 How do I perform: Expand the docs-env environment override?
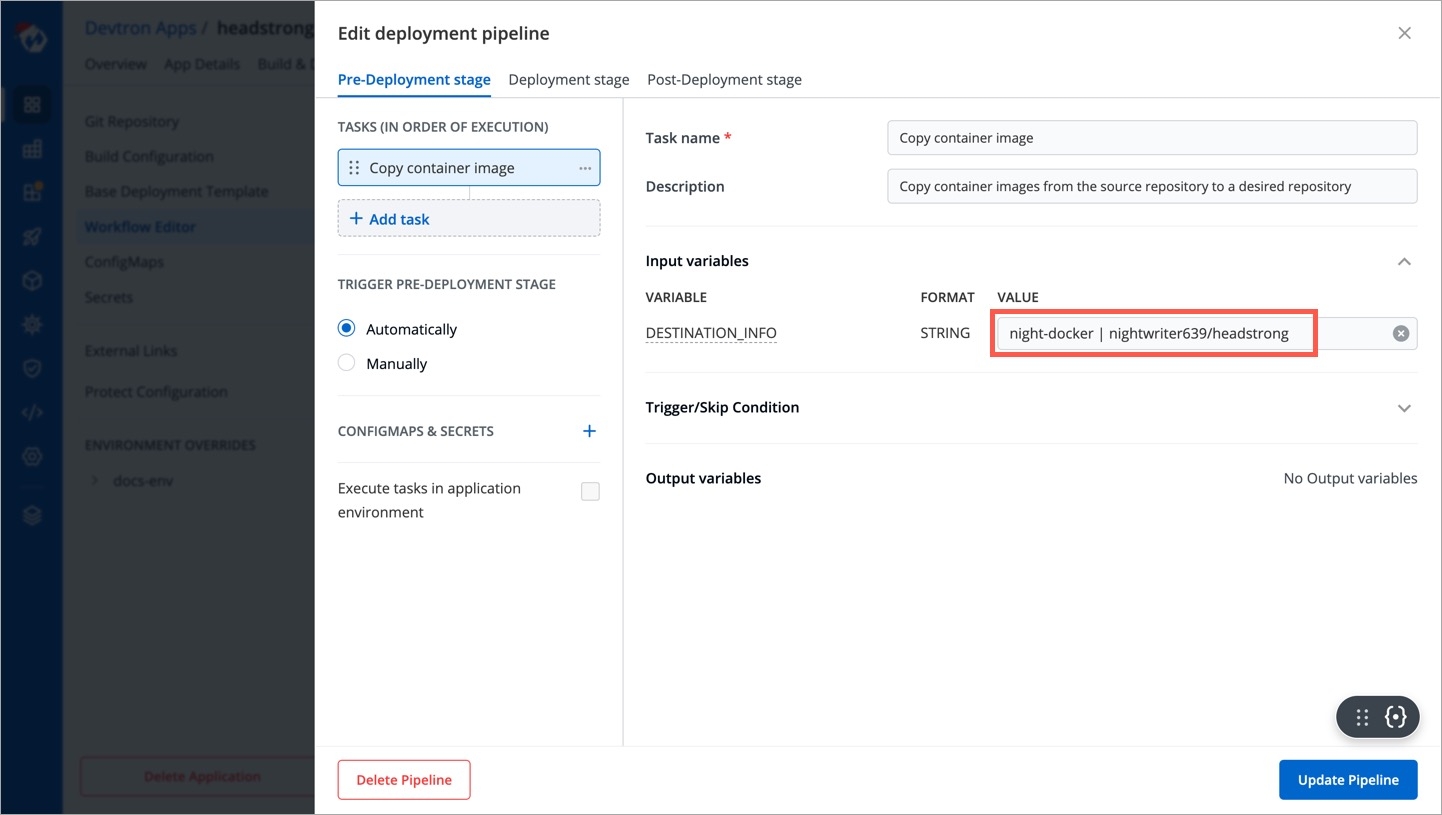click(96, 481)
